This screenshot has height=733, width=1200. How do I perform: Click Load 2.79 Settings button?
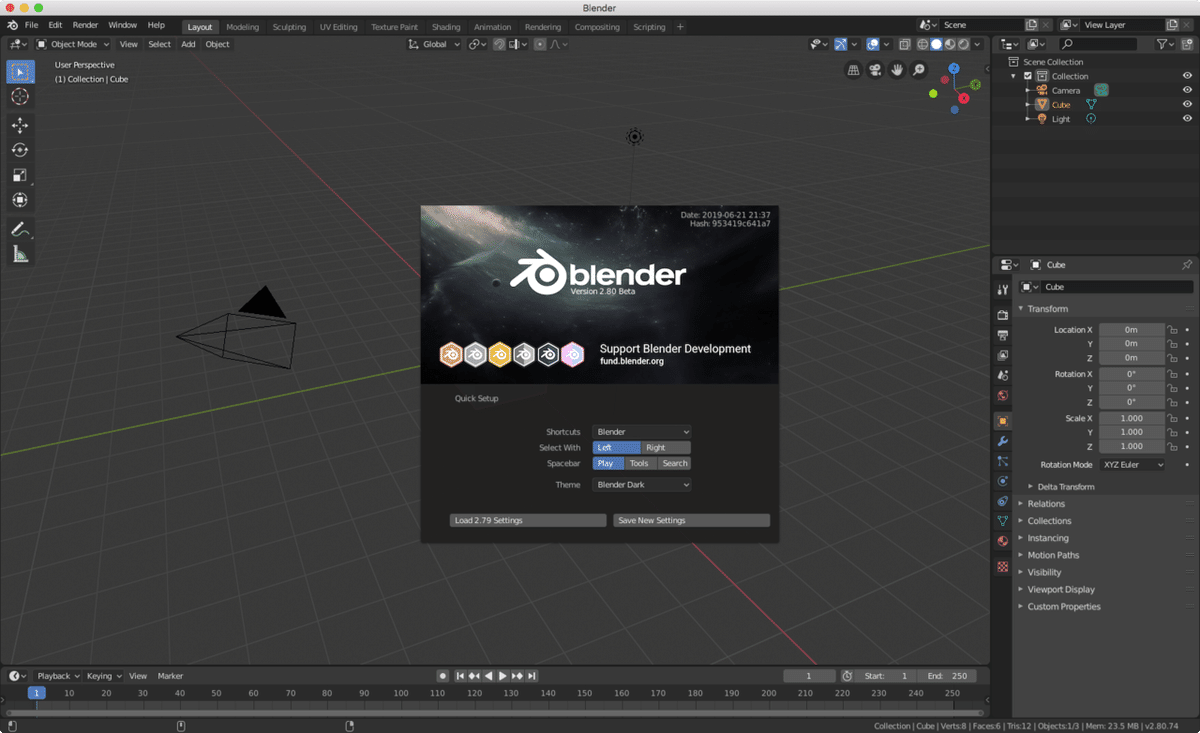pyautogui.click(x=528, y=521)
